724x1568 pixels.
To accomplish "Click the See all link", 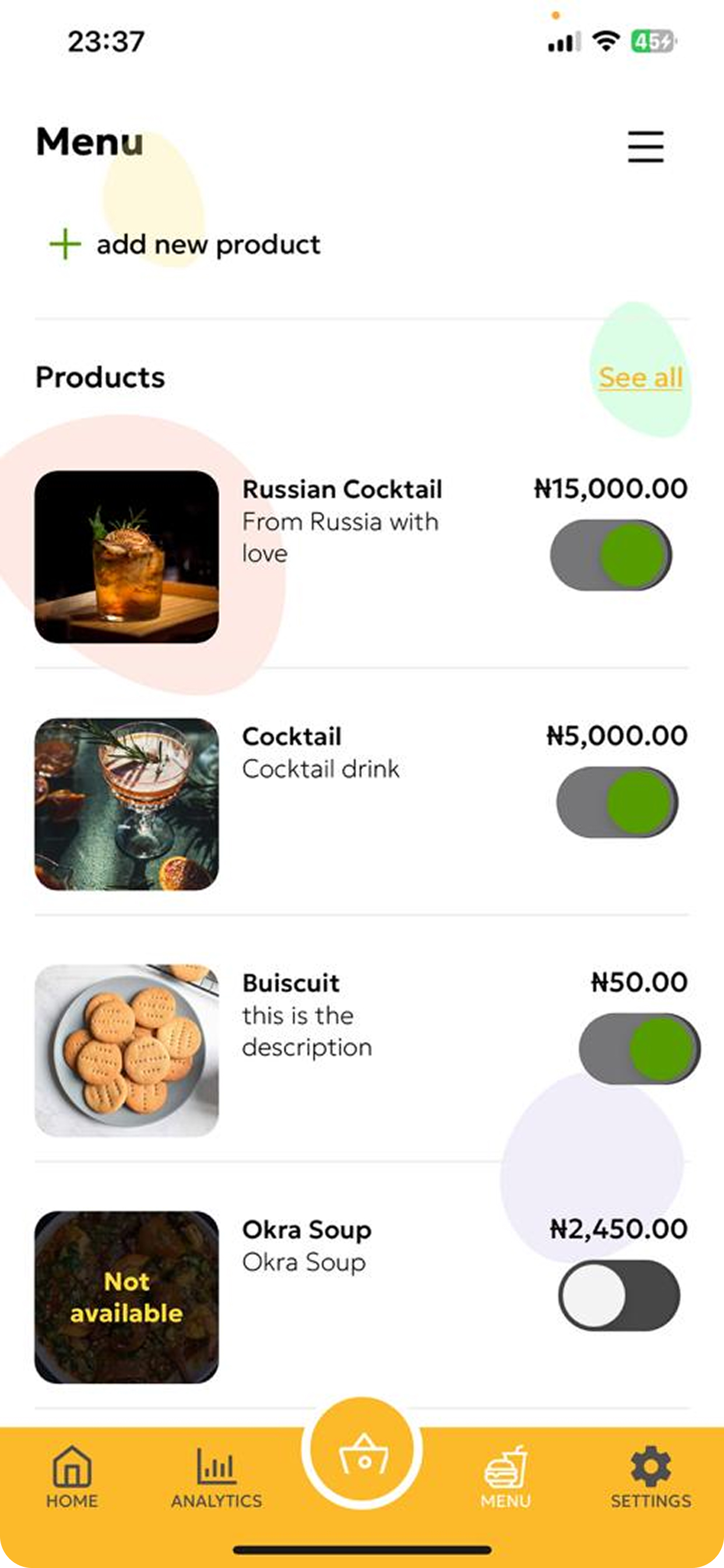I will (x=641, y=377).
